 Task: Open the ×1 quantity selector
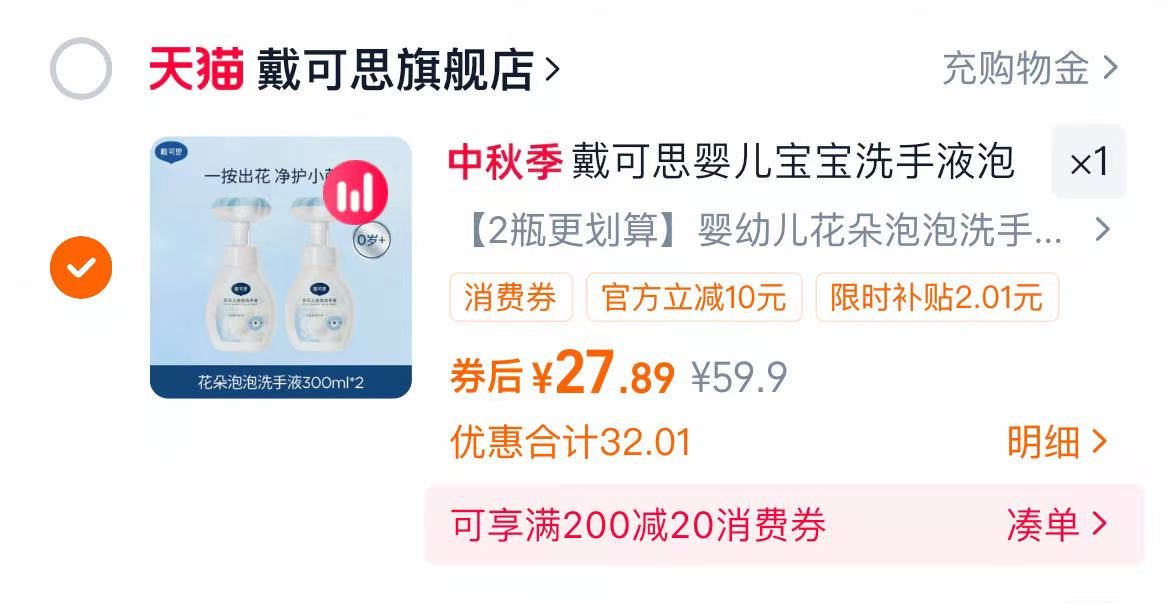[1089, 162]
